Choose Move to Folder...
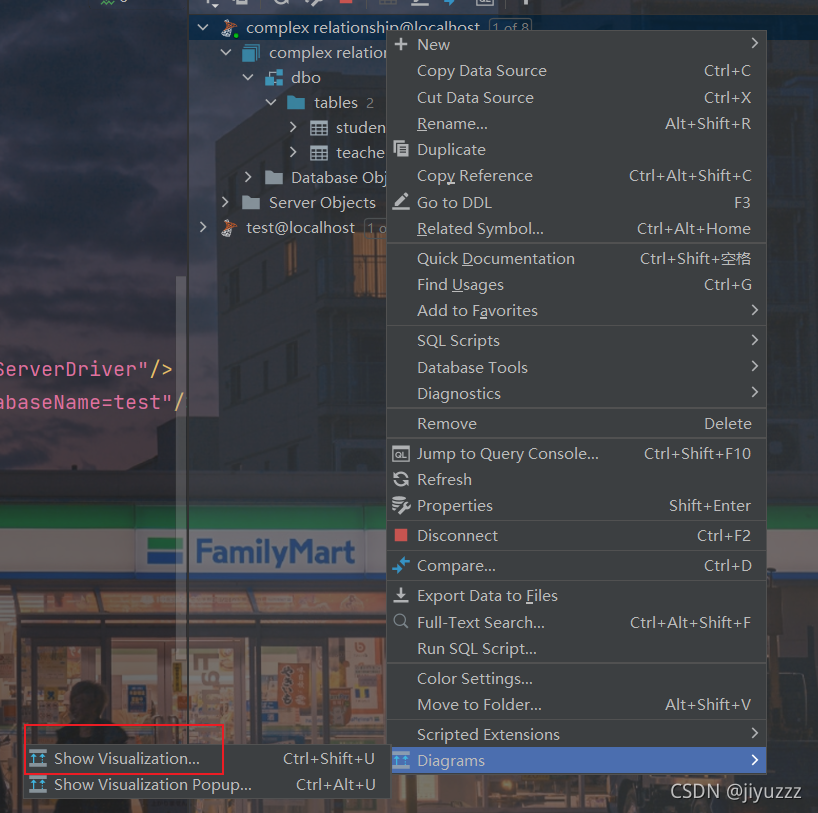This screenshot has height=813, width=818. (x=576, y=704)
